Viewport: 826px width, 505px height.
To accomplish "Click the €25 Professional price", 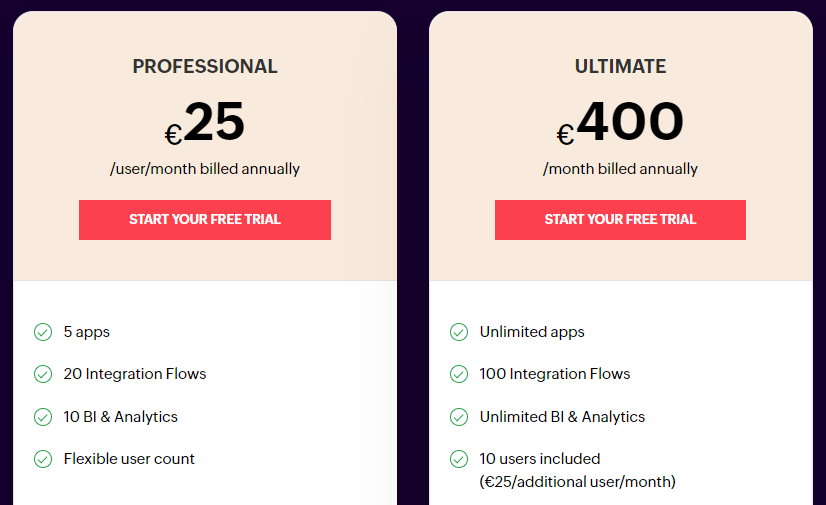I will click(205, 124).
